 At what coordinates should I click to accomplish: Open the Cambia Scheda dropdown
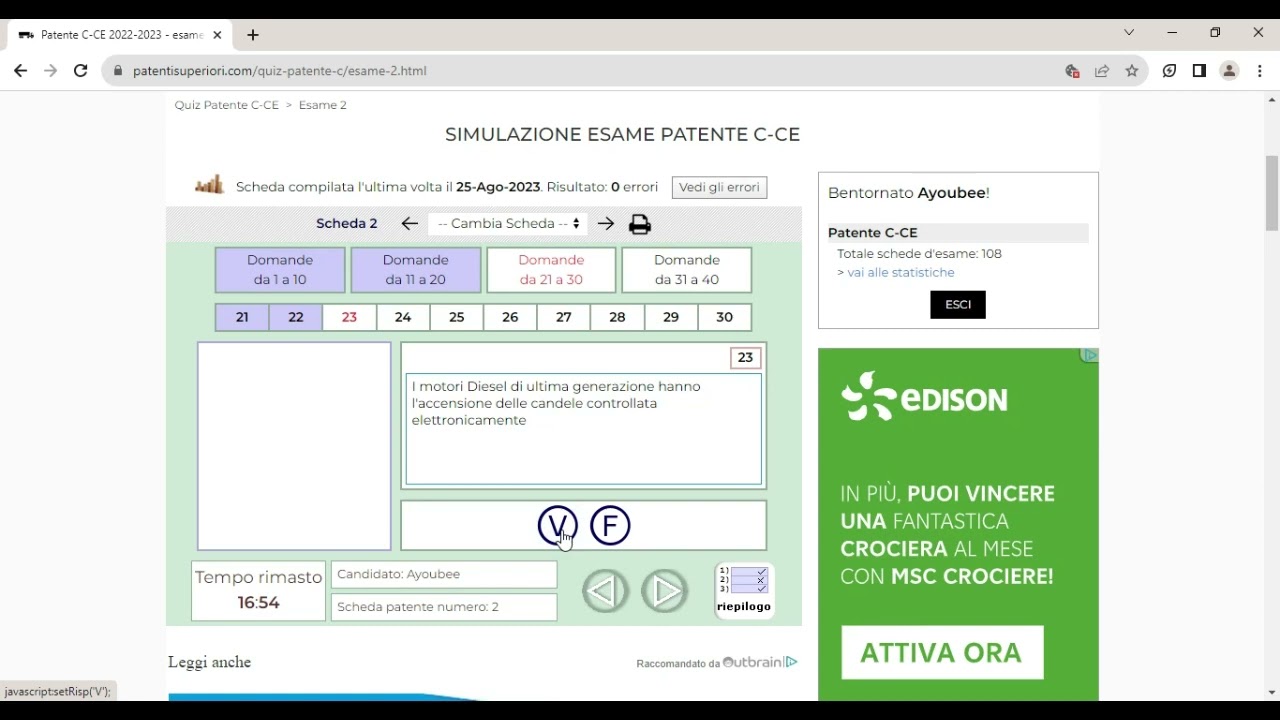coord(508,224)
